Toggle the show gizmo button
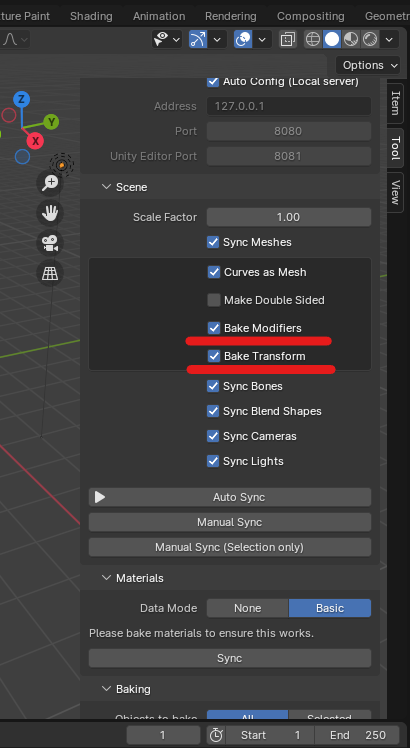This screenshot has width=410, height=748. click(198, 39)
